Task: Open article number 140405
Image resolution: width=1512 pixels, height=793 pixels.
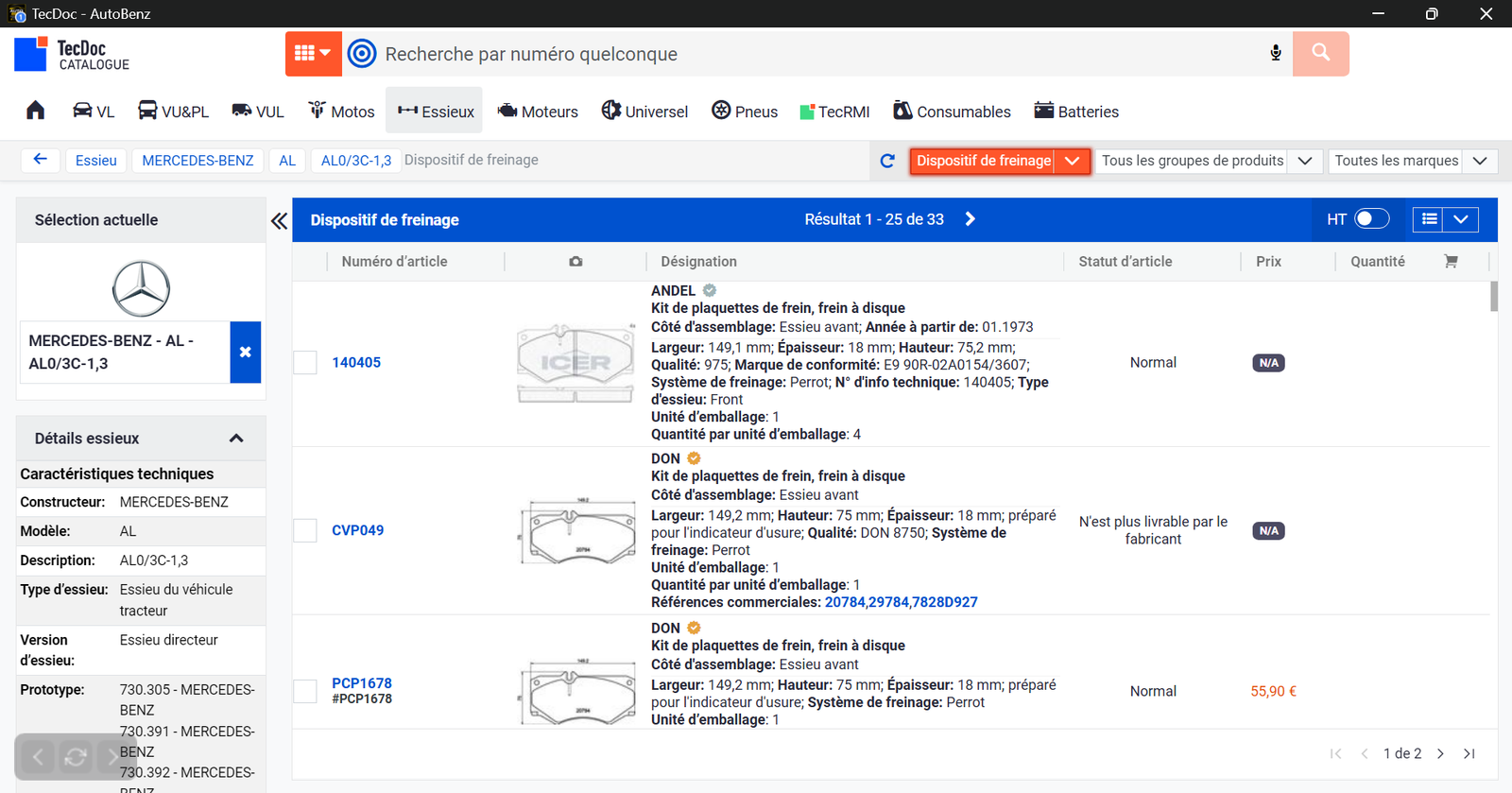Action: tap(356, 363)
